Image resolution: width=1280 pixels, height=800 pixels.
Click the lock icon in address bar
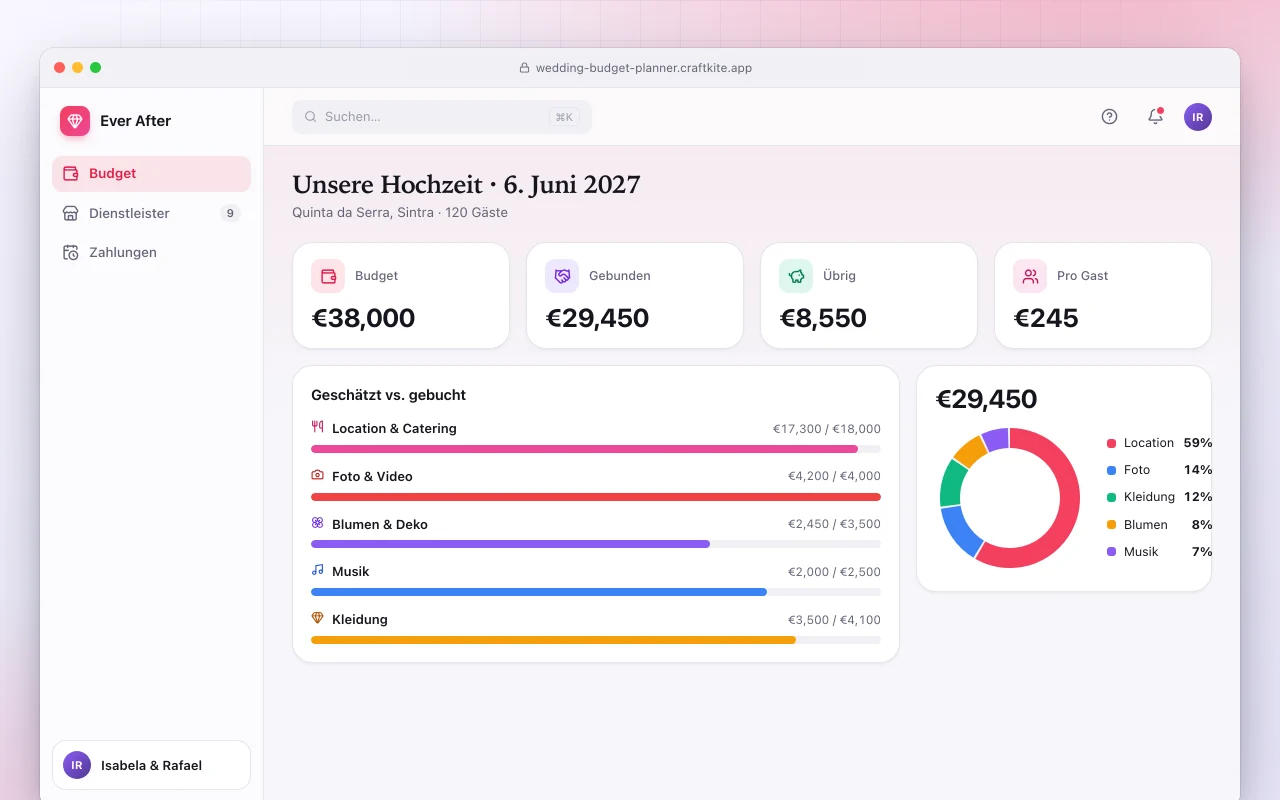pos(524,68)
